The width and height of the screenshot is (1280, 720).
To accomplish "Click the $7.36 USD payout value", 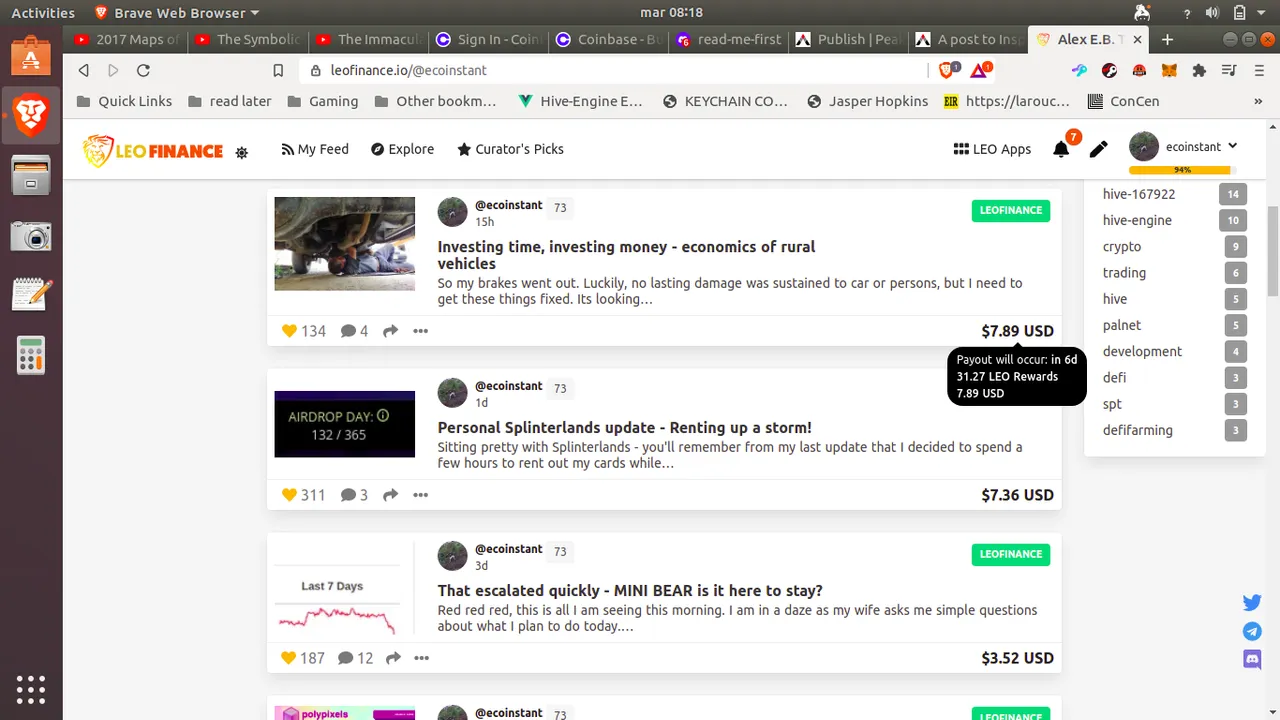I will 1017,495.
